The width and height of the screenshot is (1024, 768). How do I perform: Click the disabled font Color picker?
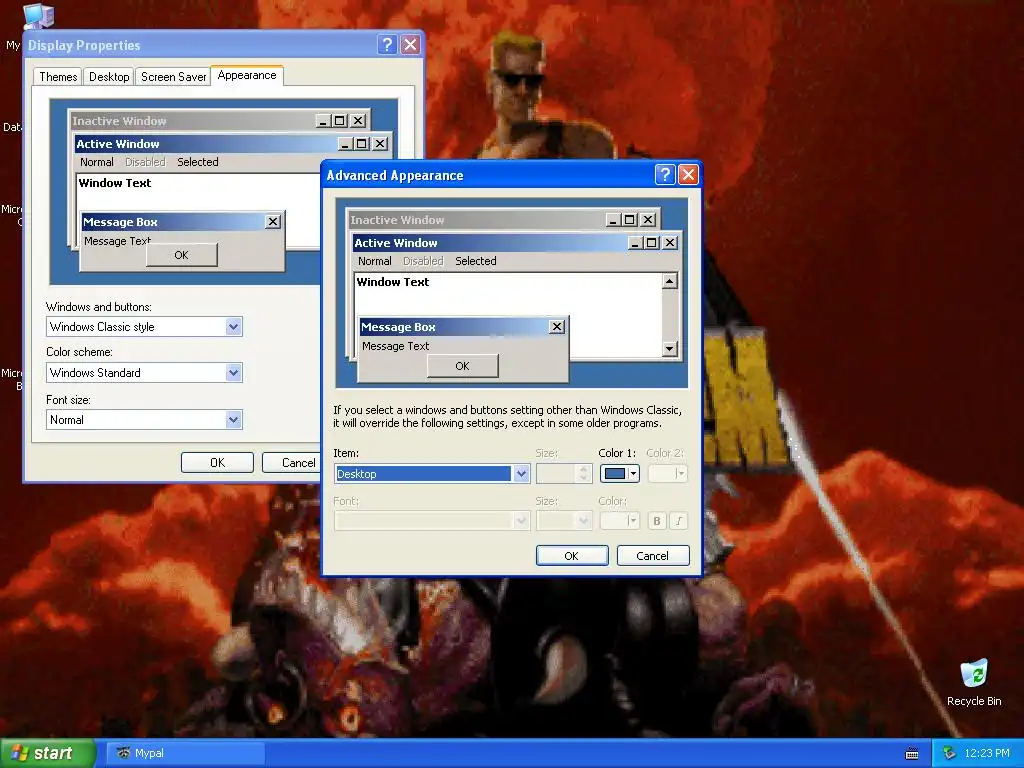point(619,520)
